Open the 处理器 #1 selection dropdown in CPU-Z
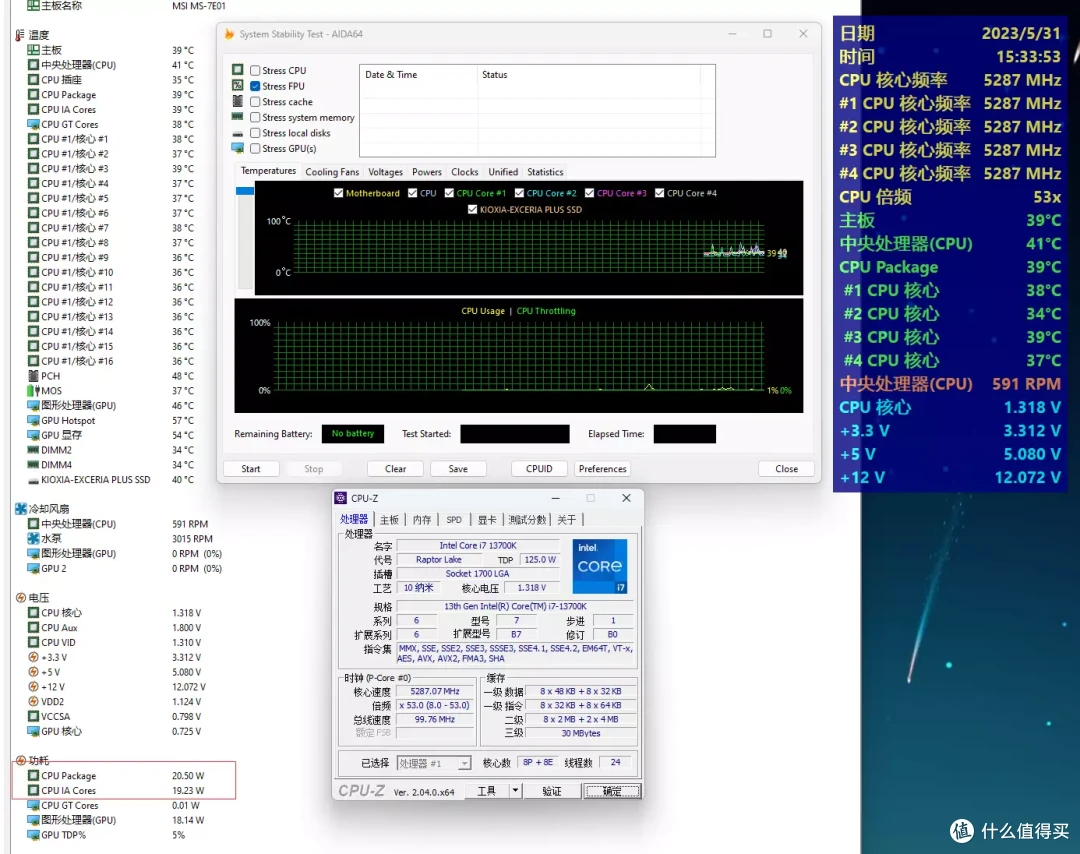Screen dimensions: 1080x854 (465, 763)
